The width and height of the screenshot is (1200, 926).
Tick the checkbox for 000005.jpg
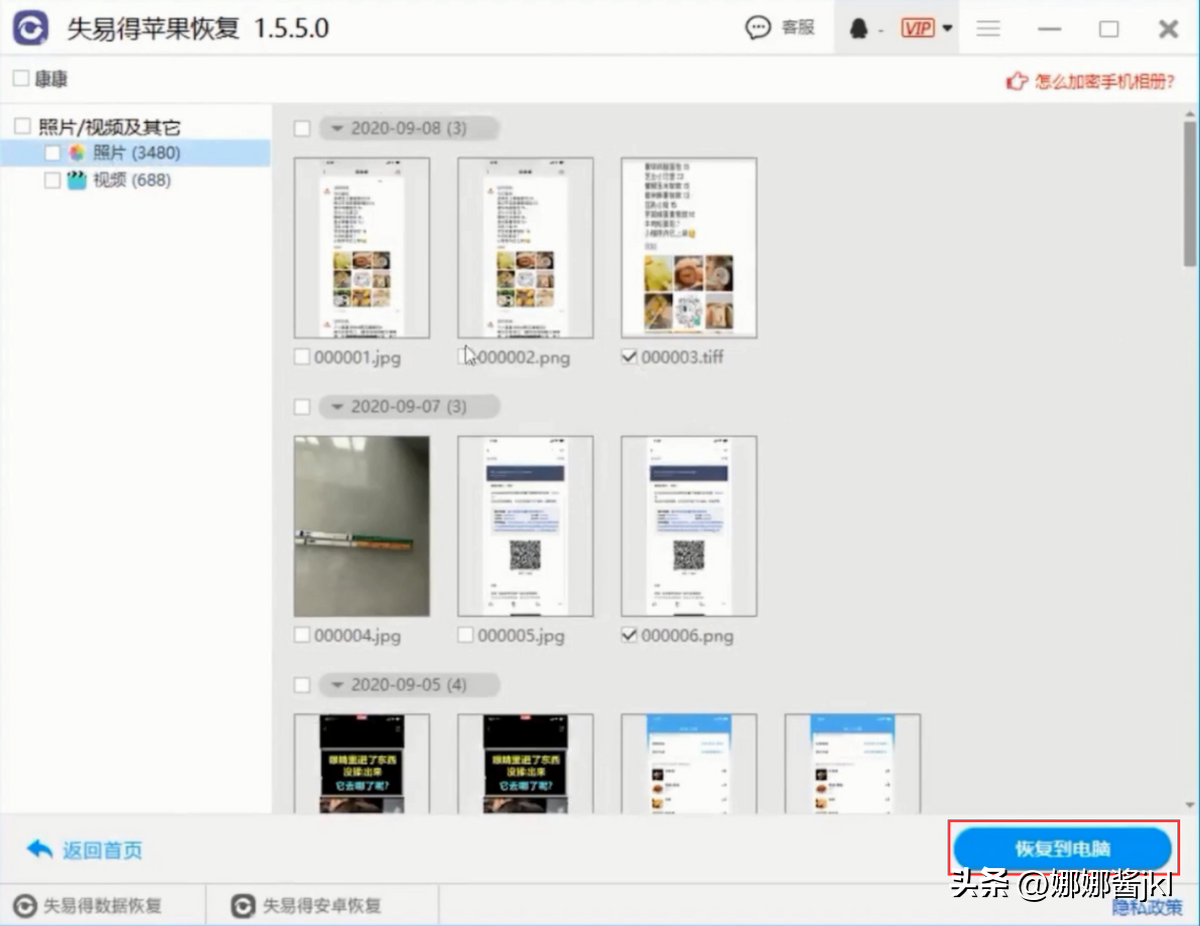(466, 635)
